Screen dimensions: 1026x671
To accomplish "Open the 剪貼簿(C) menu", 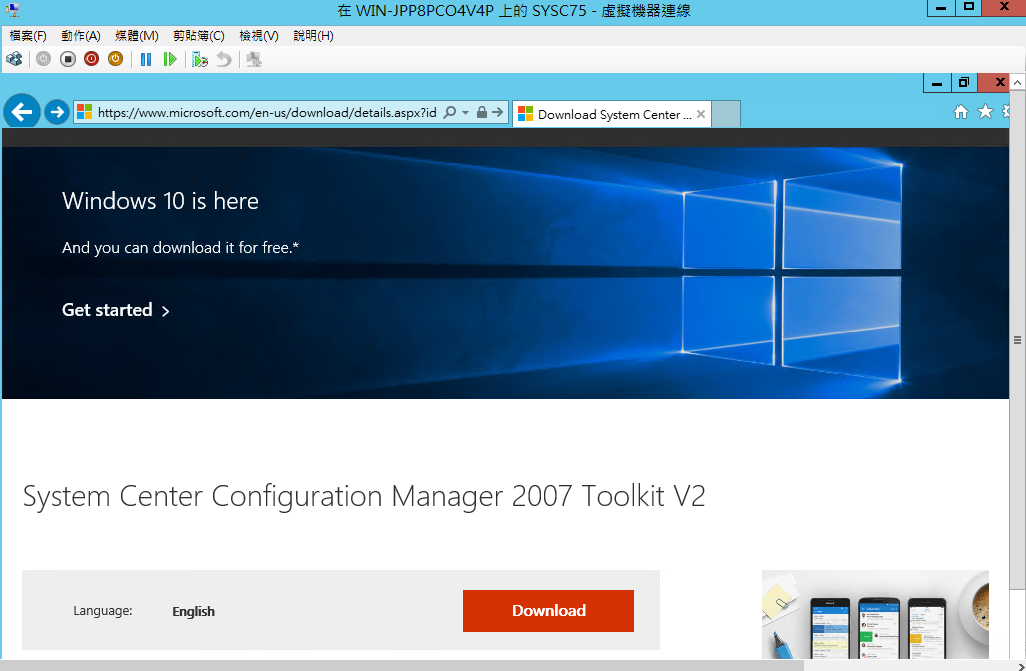I will [x=199, y=35].
